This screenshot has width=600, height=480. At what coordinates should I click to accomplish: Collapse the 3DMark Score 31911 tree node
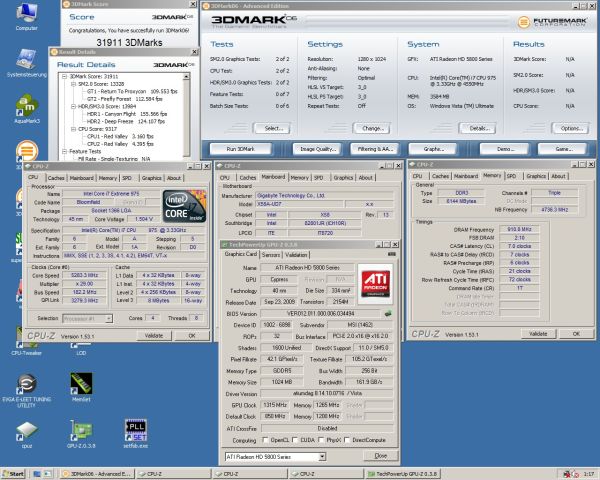65,77
